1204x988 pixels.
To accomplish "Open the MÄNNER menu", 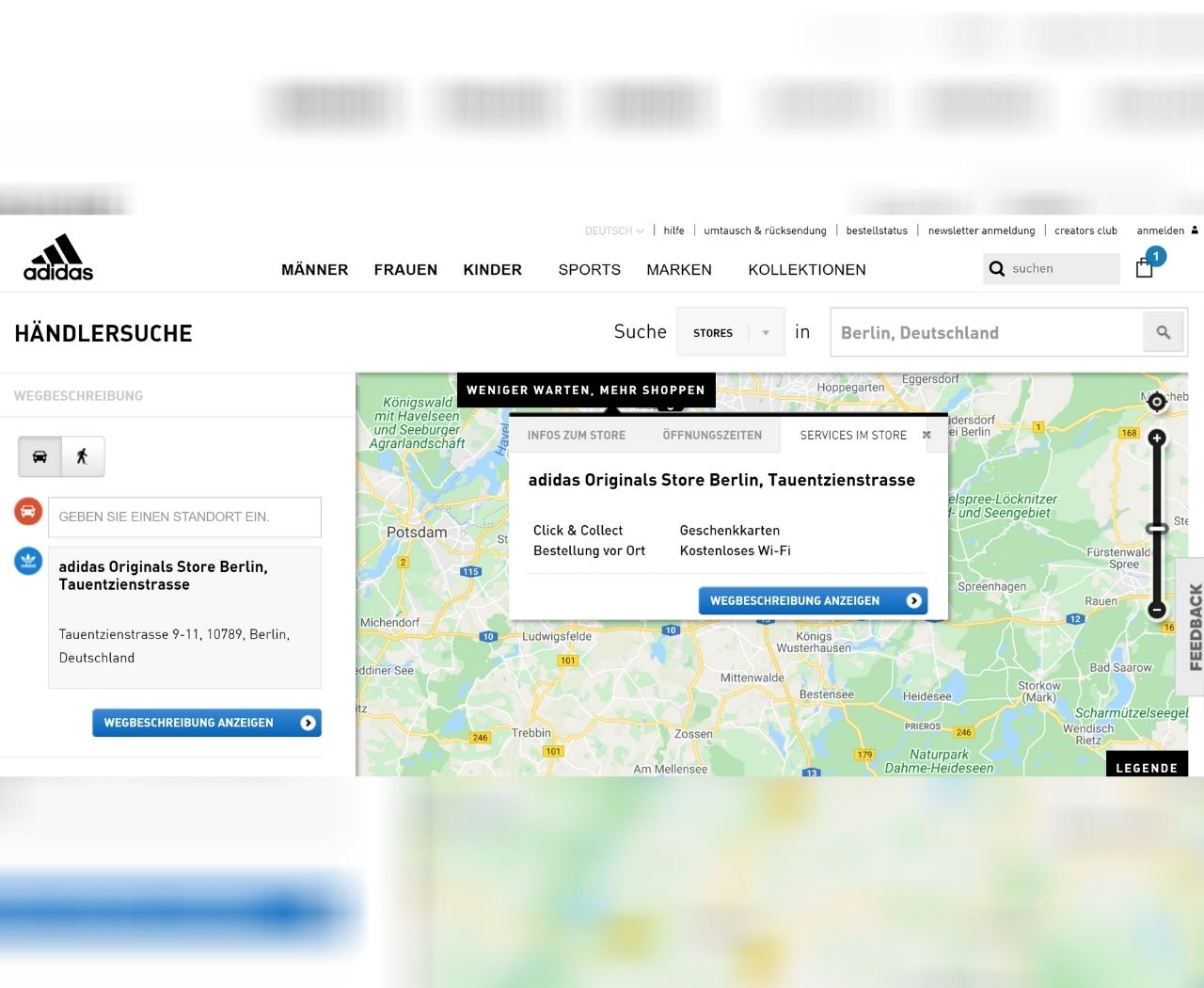I will [314, 270].
